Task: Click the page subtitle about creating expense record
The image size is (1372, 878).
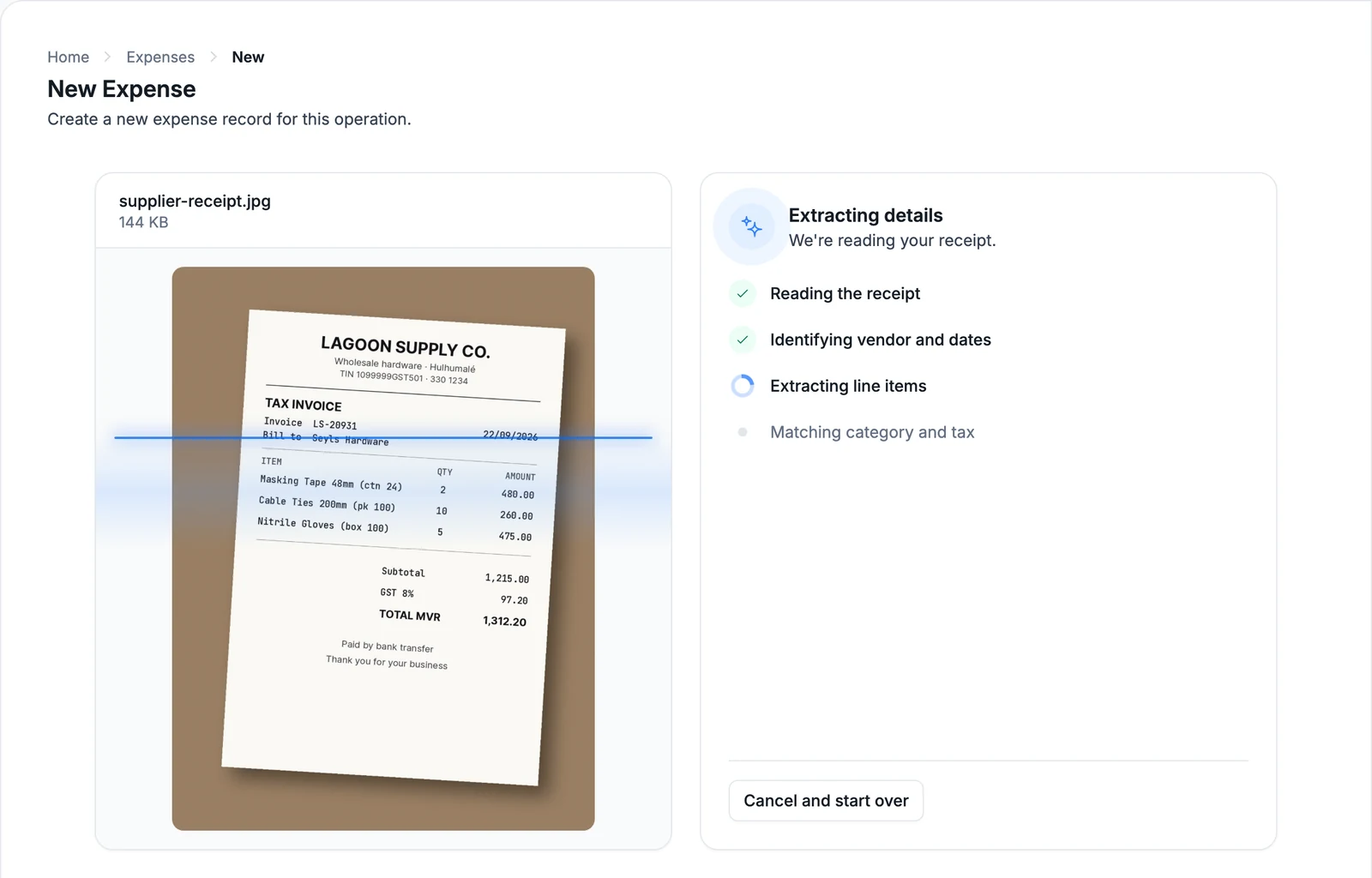Action: pos(229,119)
